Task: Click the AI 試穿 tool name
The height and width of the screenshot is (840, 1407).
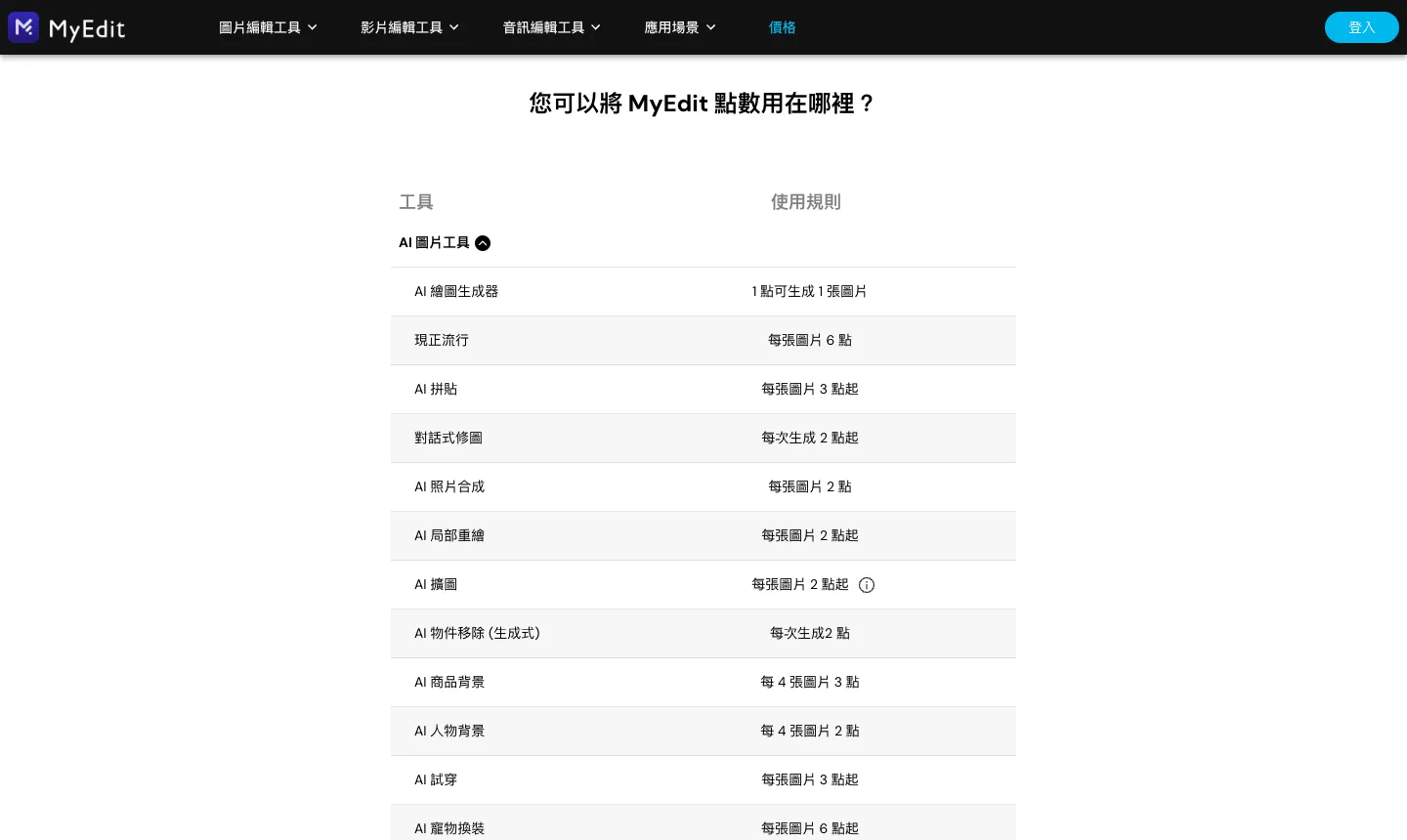Action: pos(436,779)
